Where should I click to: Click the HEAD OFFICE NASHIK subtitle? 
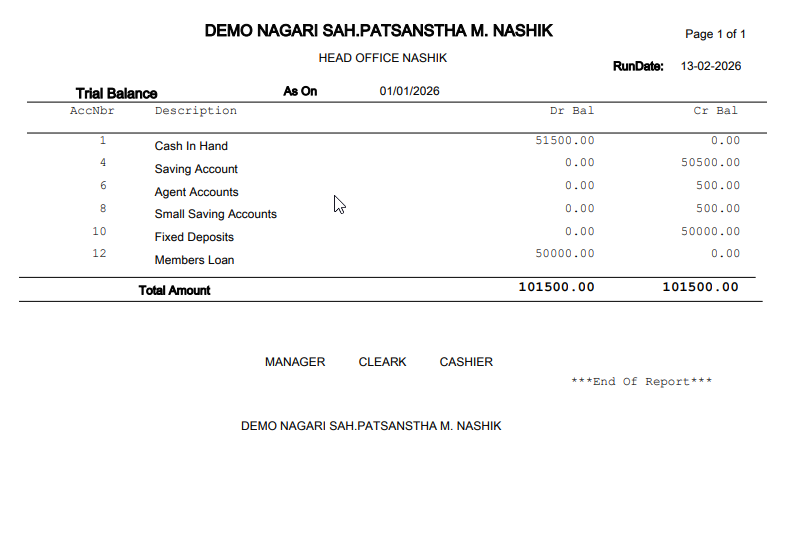[x=382, y=58]
